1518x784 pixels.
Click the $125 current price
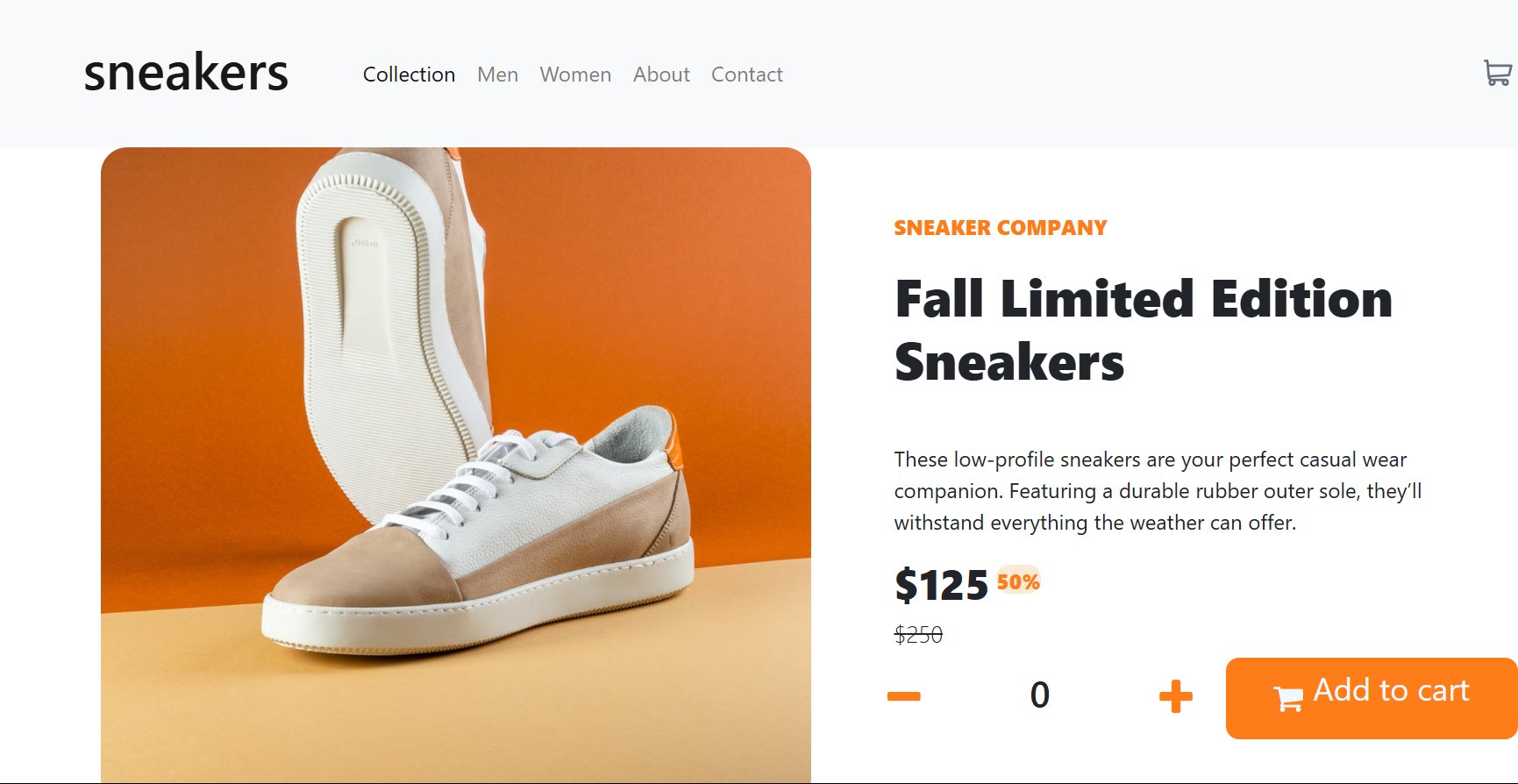coord(940,584)
